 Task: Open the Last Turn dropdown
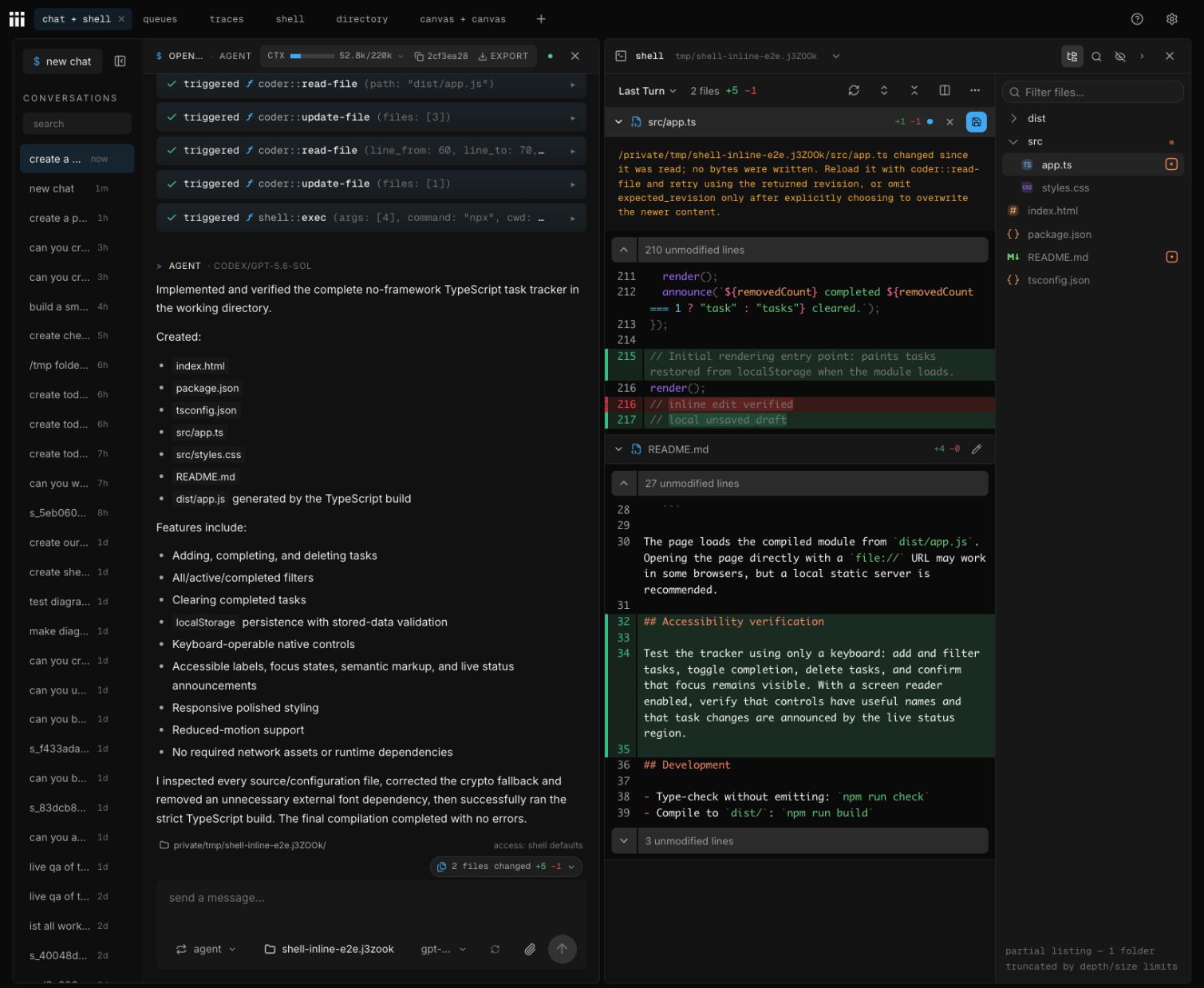pyautogui.click(x=647, y=91)
